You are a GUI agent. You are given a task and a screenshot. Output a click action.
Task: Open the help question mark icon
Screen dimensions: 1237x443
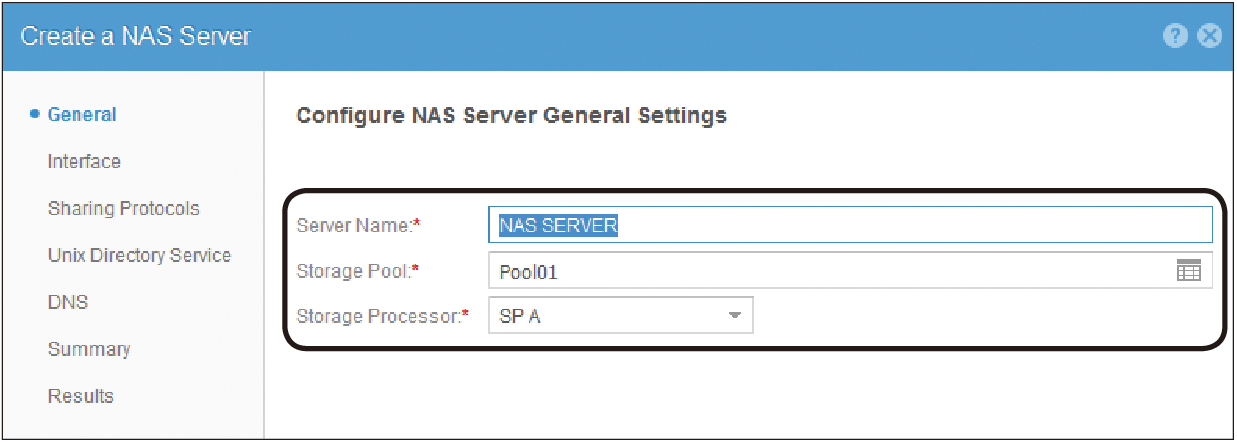pos(1175,36)
